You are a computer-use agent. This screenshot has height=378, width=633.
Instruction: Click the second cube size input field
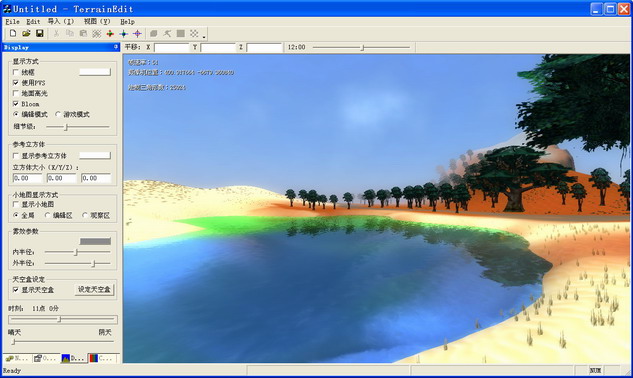[62, 178]
